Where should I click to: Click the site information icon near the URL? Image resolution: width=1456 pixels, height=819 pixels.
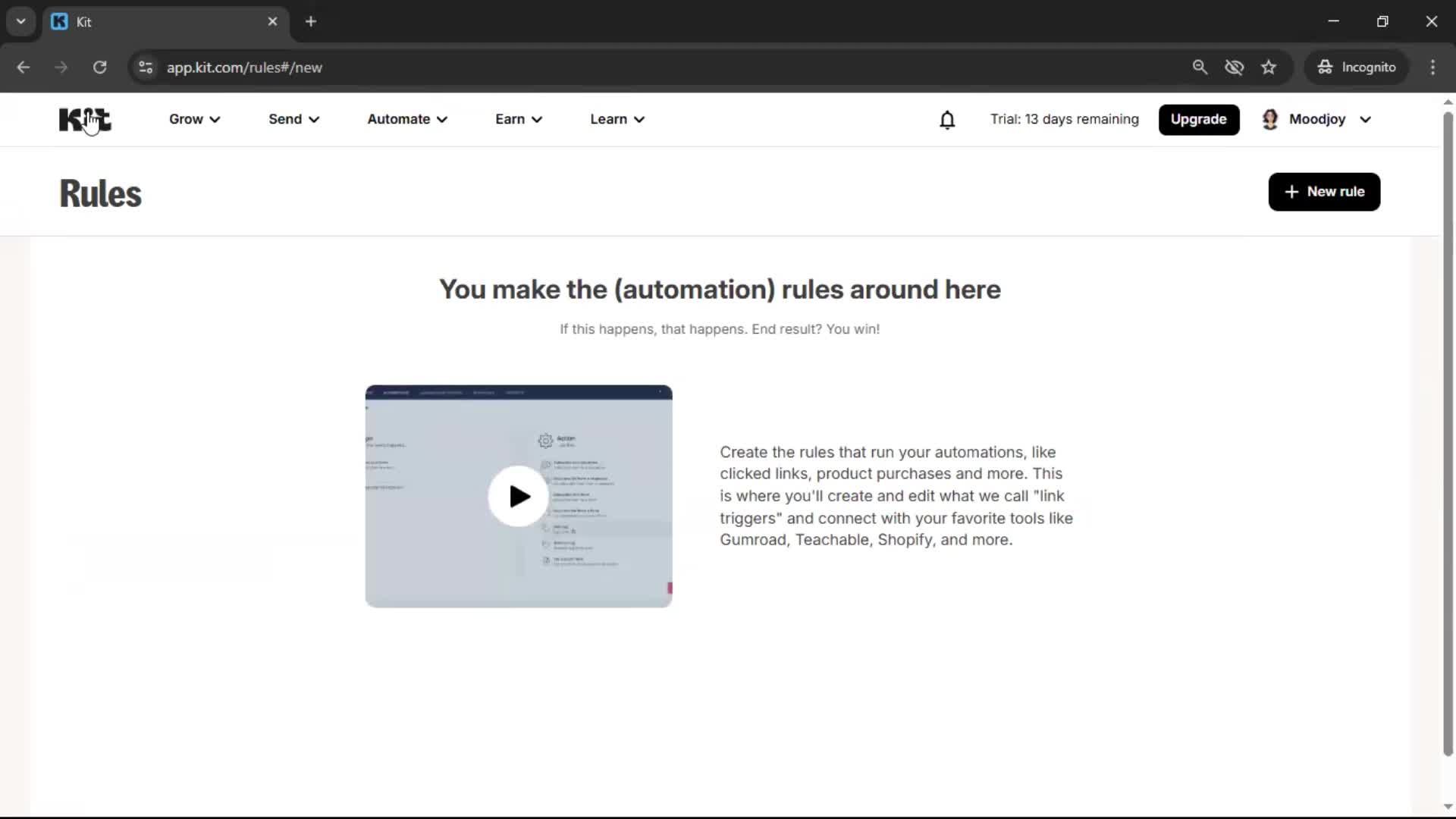tap(145, 67)
